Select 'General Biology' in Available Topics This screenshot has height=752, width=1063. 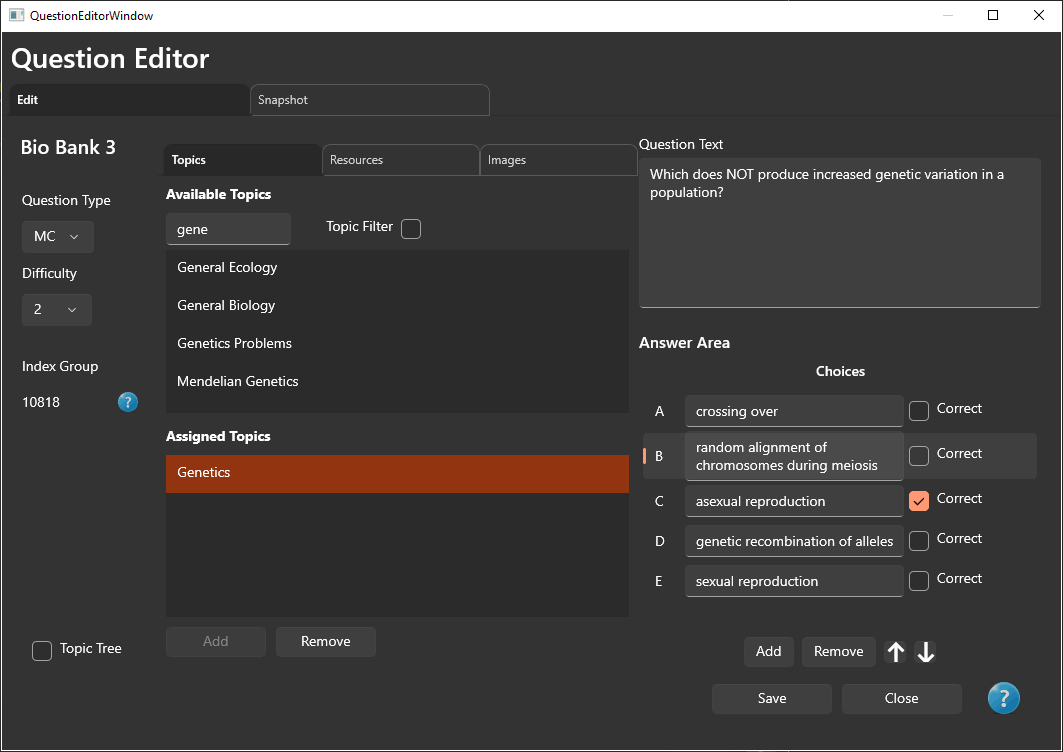(397, 305)
